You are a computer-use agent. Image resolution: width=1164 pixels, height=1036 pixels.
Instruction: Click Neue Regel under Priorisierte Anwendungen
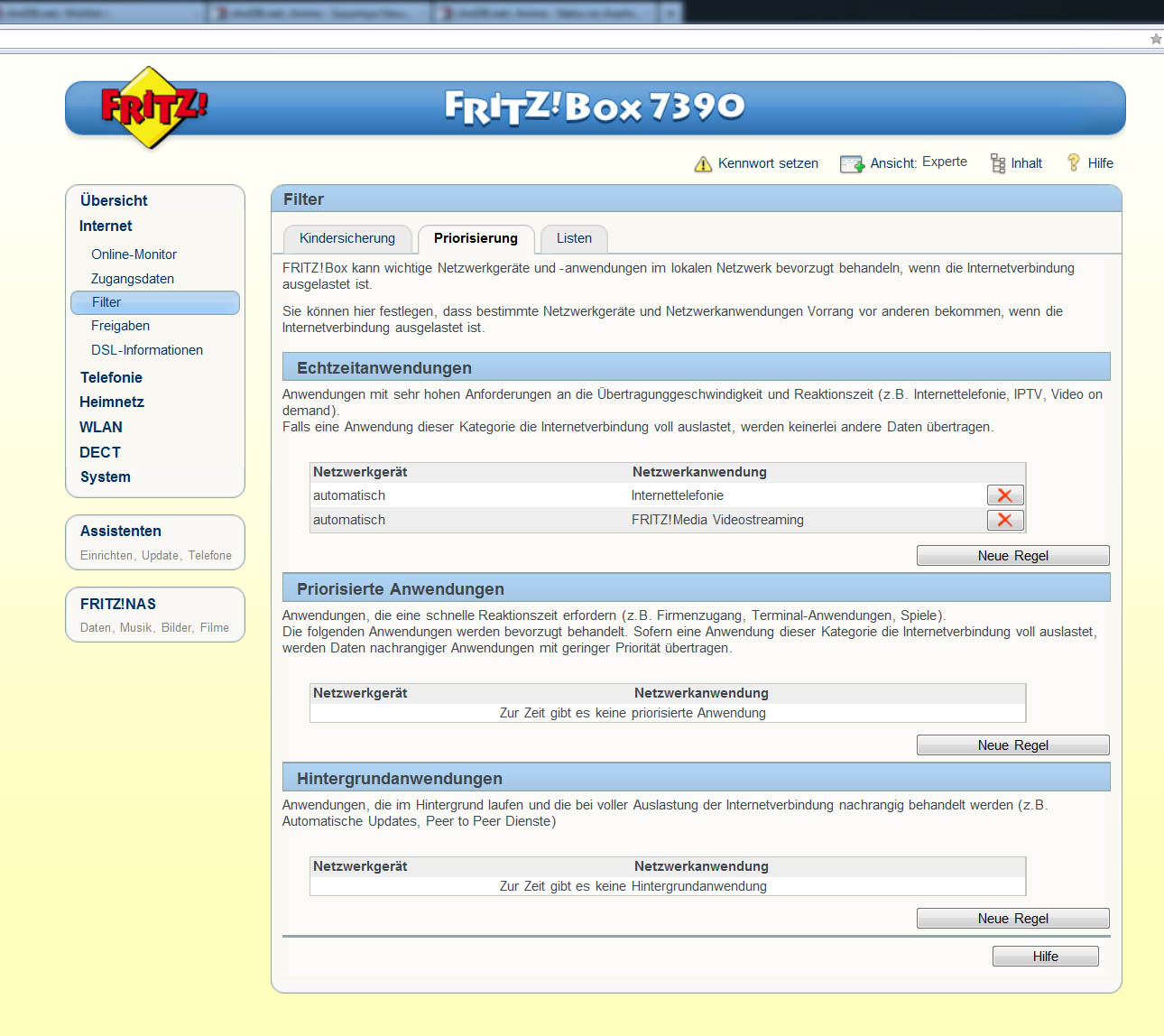(x=1013, y=745)
